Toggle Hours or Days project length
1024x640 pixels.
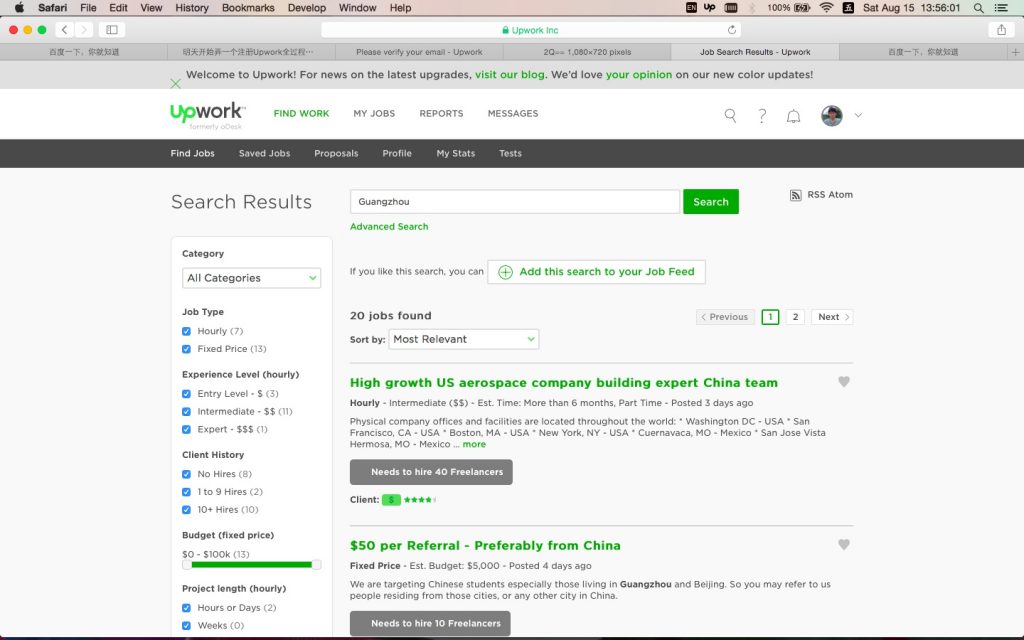186,608
